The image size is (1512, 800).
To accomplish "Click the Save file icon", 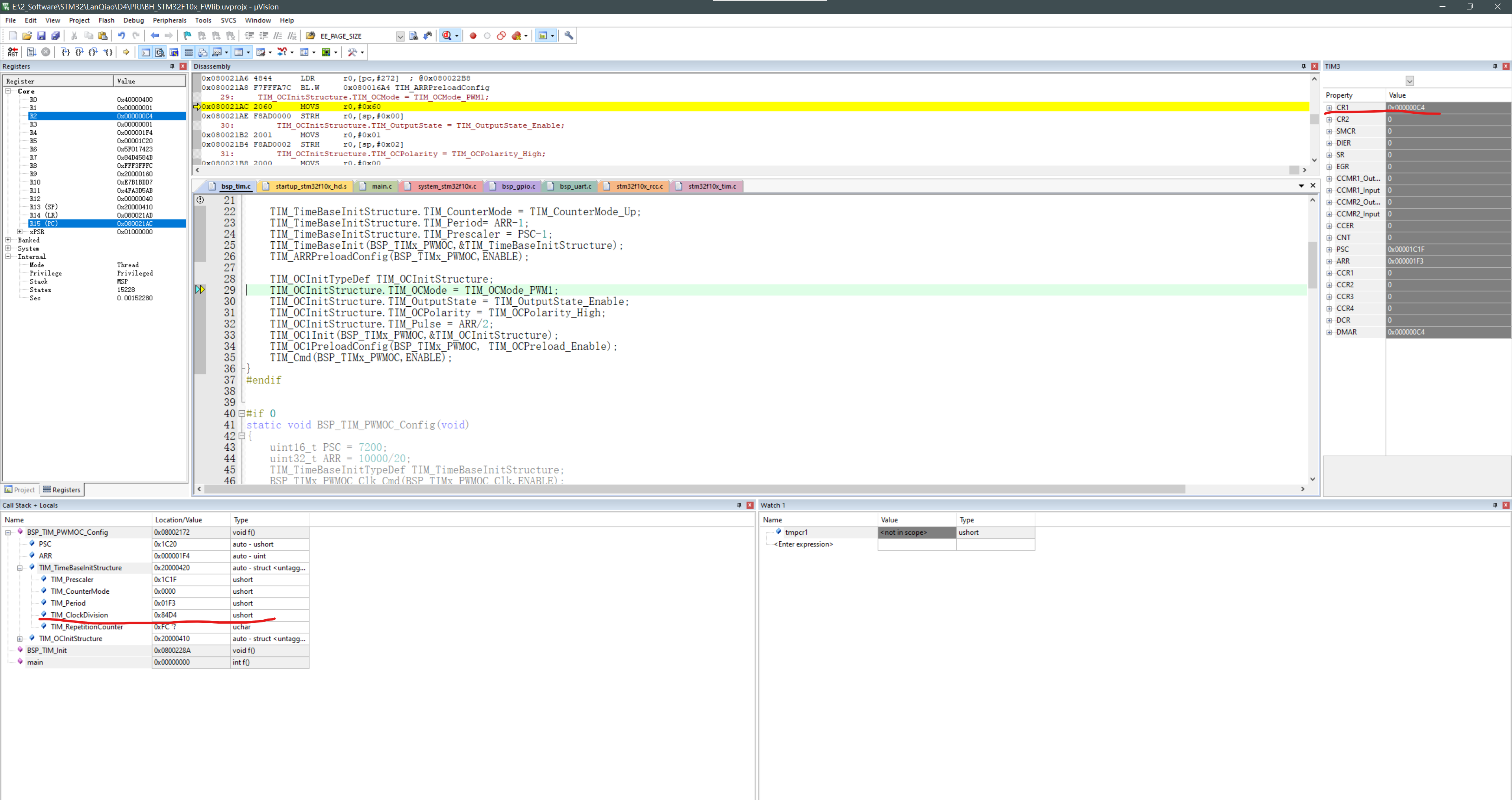I will tap(42, 36).
